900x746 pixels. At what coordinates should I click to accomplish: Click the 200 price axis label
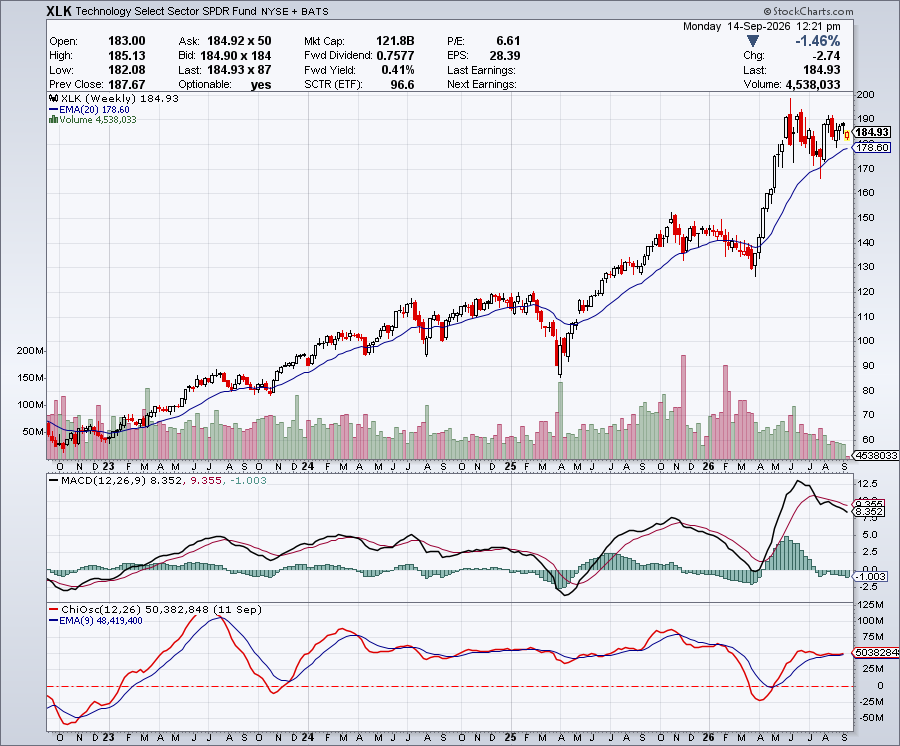(865, 95)
